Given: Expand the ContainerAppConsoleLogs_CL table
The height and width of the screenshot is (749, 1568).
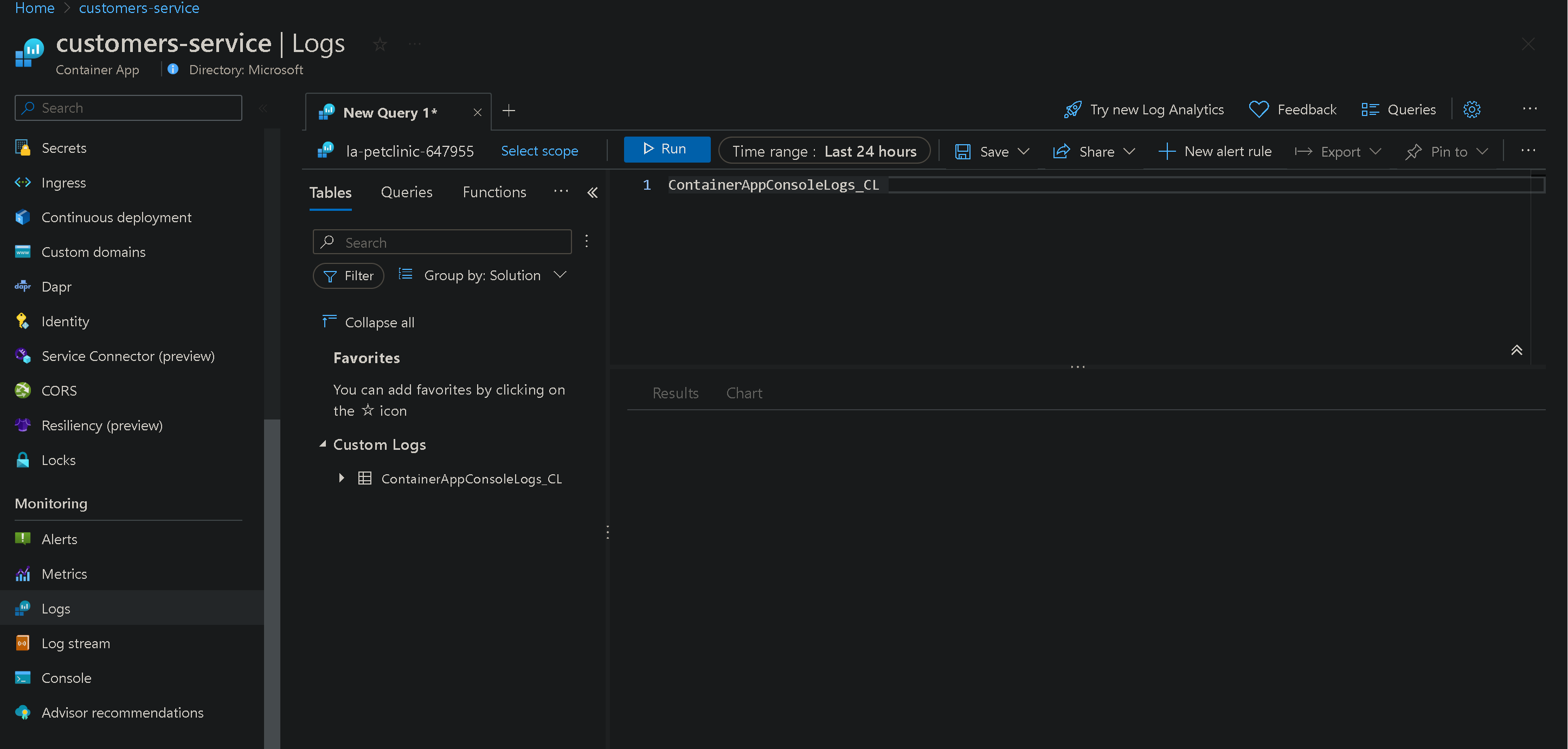Looking at the screenshot, I should click(x=342, y=478).
